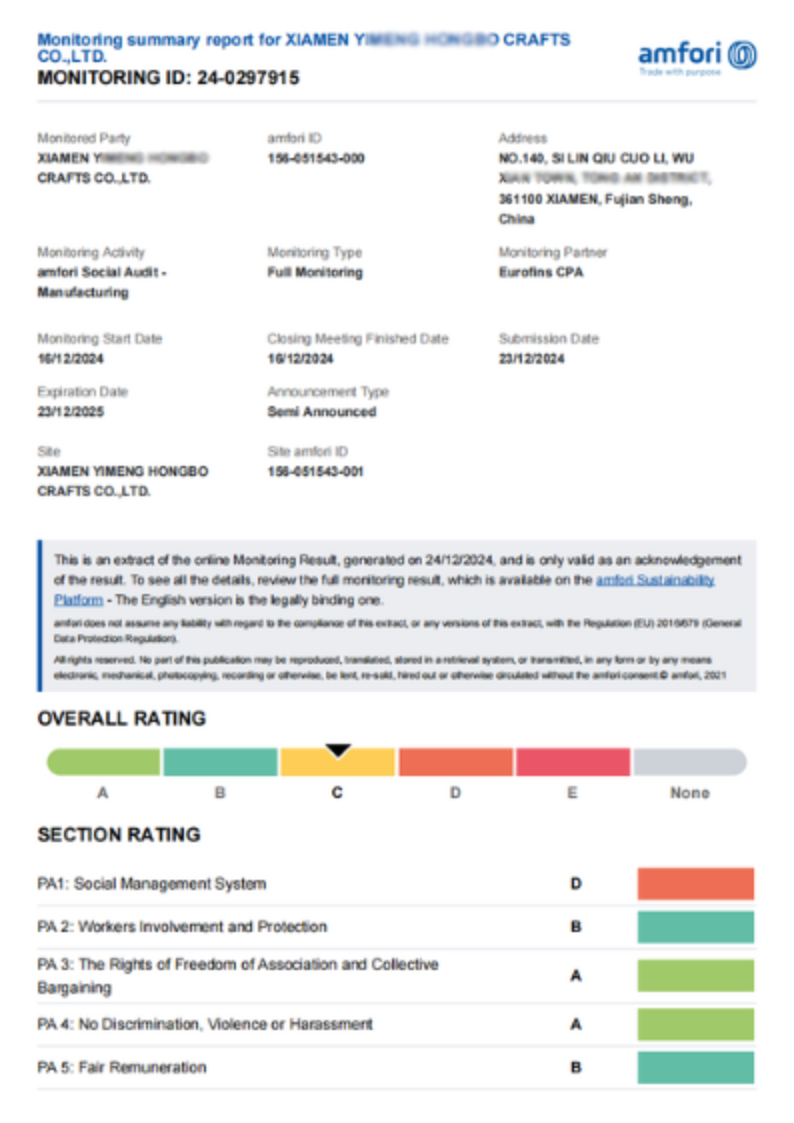This screenshot has height=1123, width=794.
Task: Click the amfori logo icon
Action: click(x=742, y=55)
